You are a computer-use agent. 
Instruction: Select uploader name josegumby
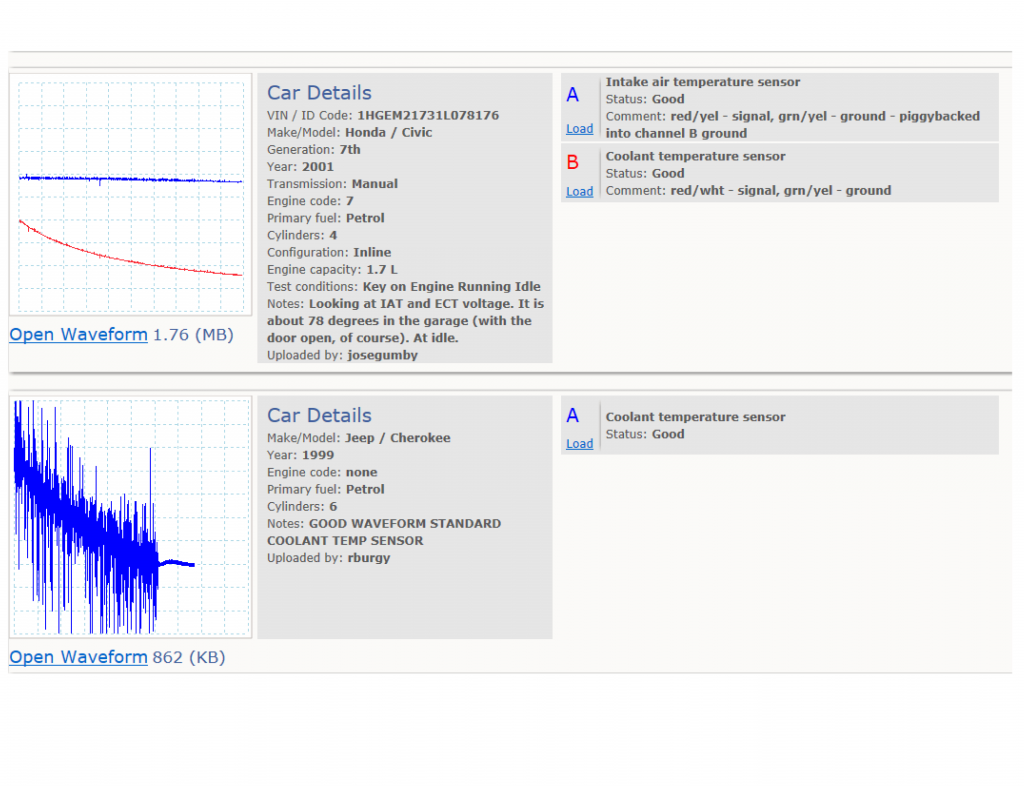(x=383, y=355)
